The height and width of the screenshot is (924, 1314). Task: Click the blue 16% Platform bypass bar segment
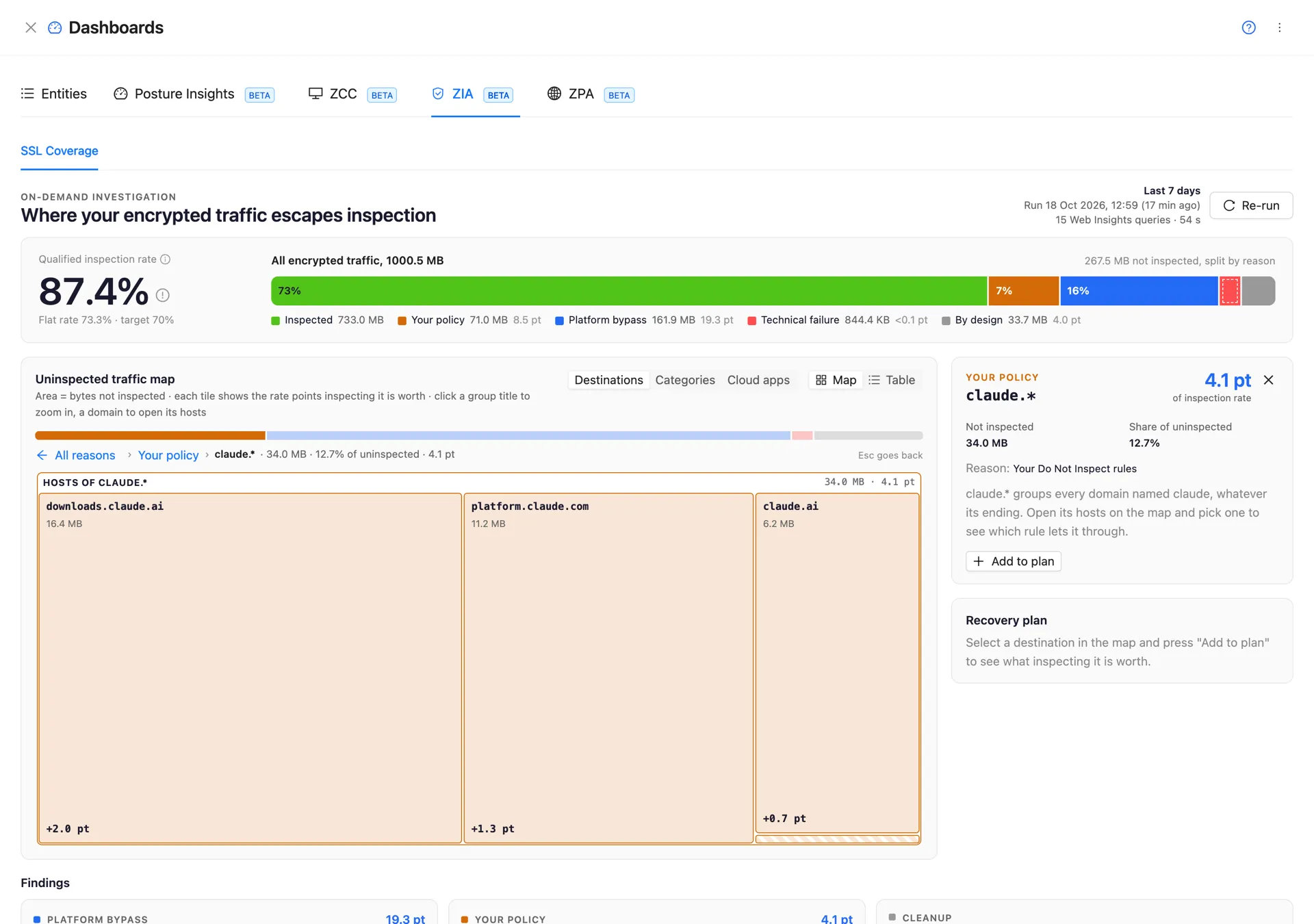(1139, 291)
